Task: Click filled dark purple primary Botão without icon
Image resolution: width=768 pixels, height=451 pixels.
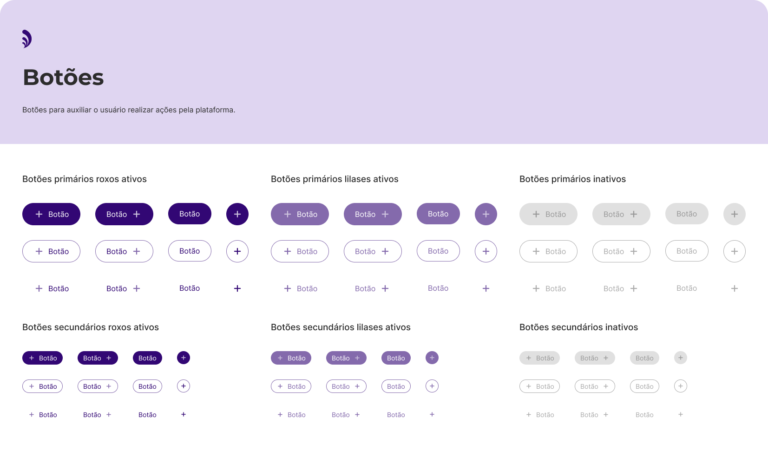Action: tap(190, 214)
